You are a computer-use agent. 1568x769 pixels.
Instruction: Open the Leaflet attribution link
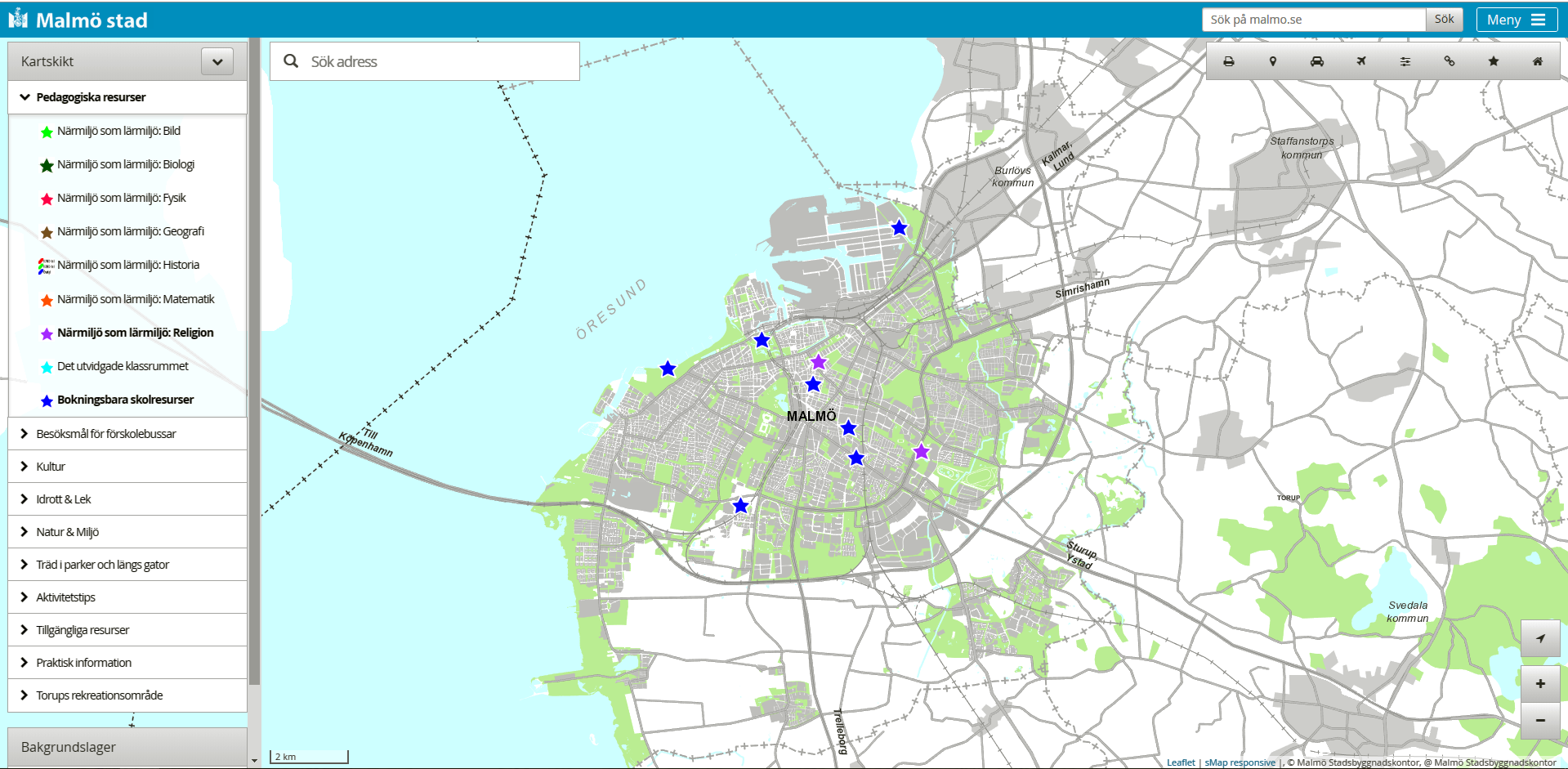click(x=1180, y=762)
